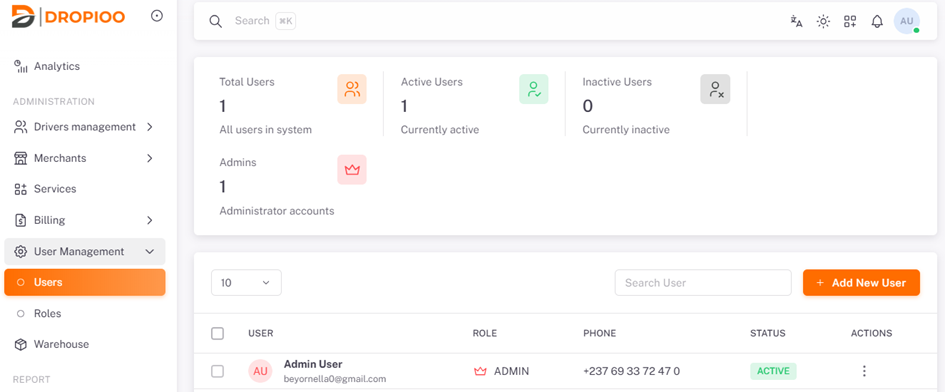Switch theme with sun icon

[823, 22]
